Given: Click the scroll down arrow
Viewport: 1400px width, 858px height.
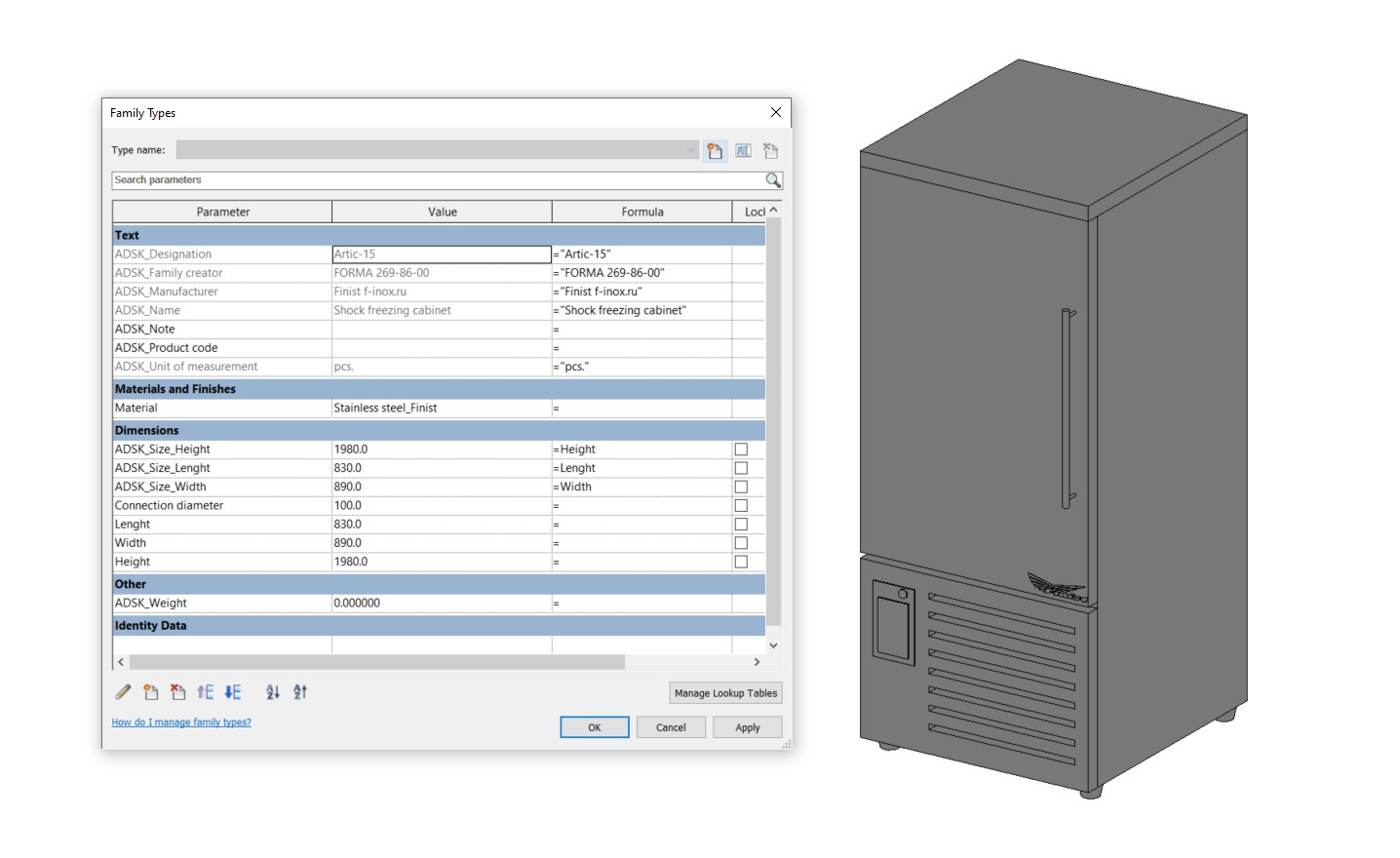Looking at the screenshot, I should tap(774, 645).
